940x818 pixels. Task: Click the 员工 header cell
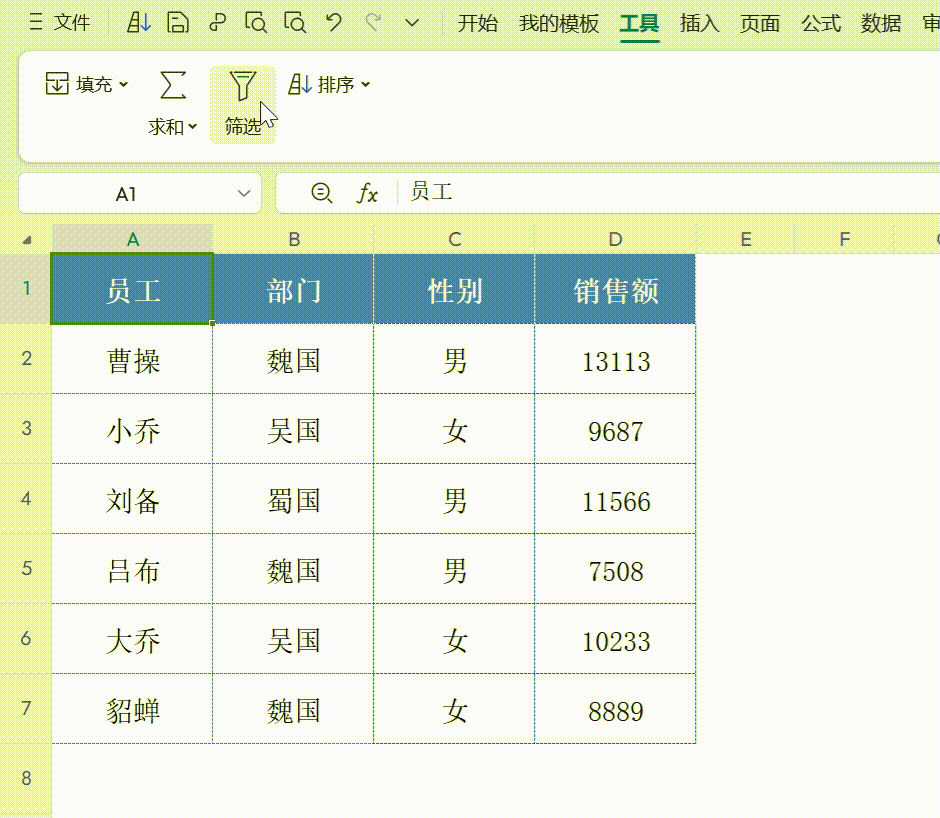click(x=132, y=289)
